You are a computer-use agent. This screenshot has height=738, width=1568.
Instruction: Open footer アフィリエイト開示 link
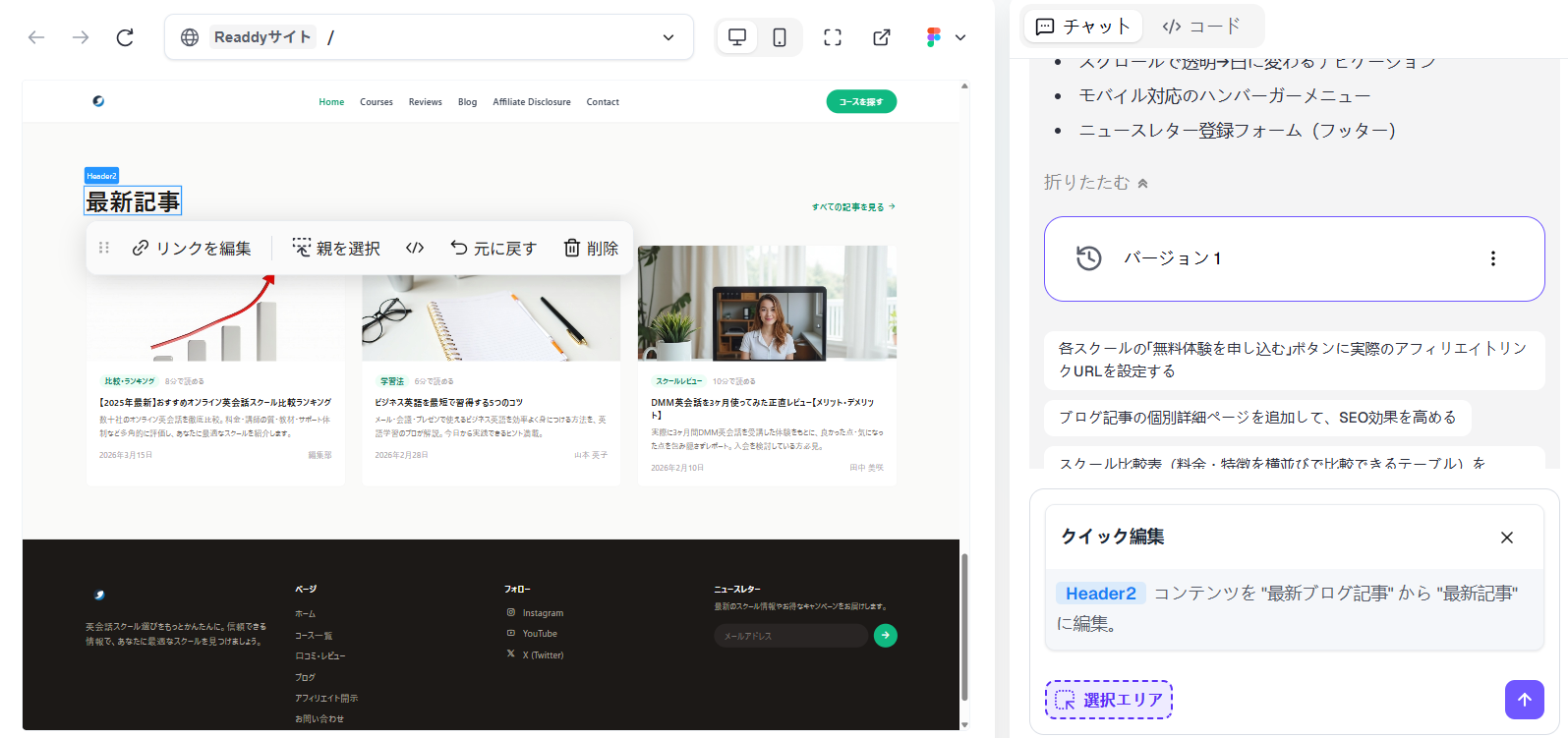click(326, 699)
